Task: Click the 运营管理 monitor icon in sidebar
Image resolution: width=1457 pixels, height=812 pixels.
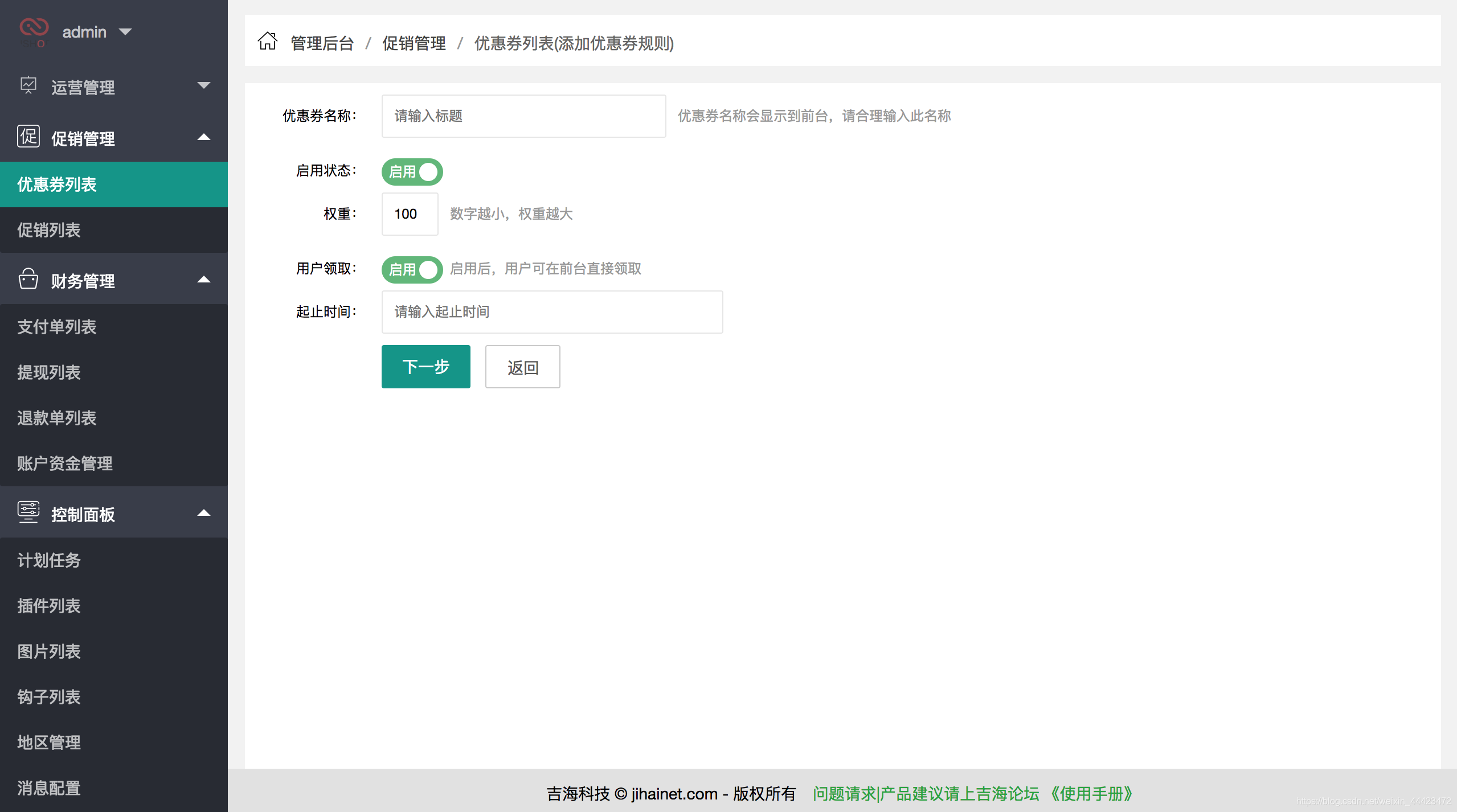Action: pyautogui.click(x=28, y=85)
